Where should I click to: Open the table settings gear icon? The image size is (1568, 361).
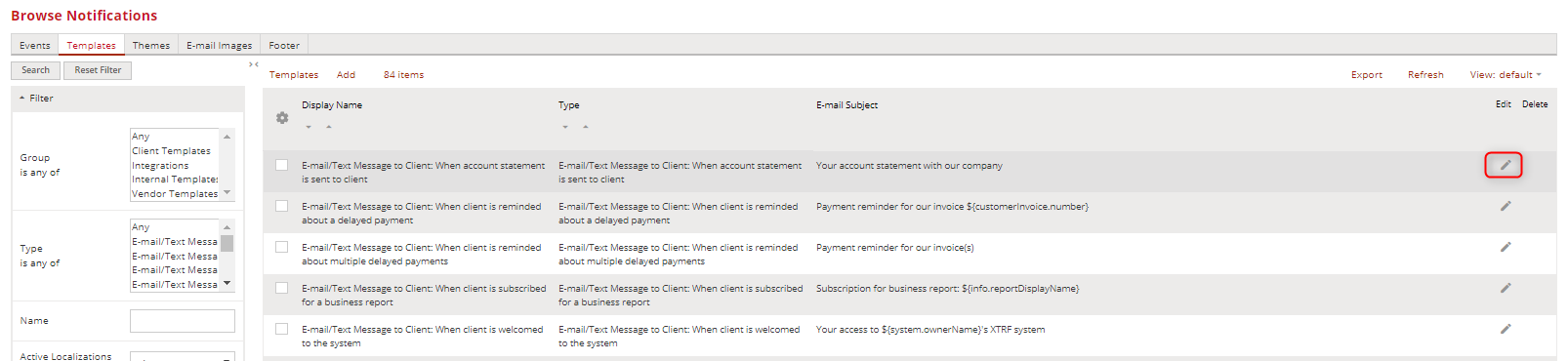coord(282,118)
